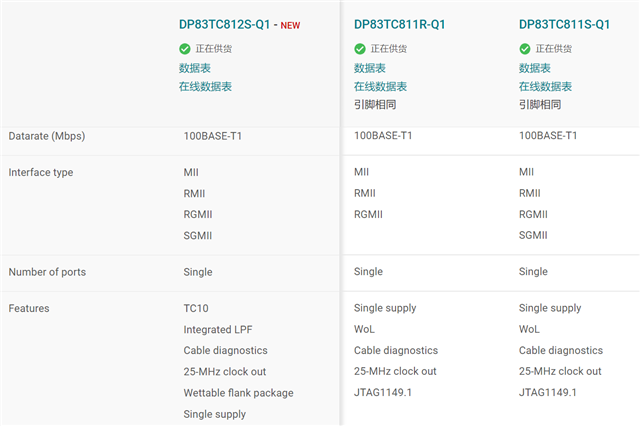Select the Interface type row label

pos(41,173)
